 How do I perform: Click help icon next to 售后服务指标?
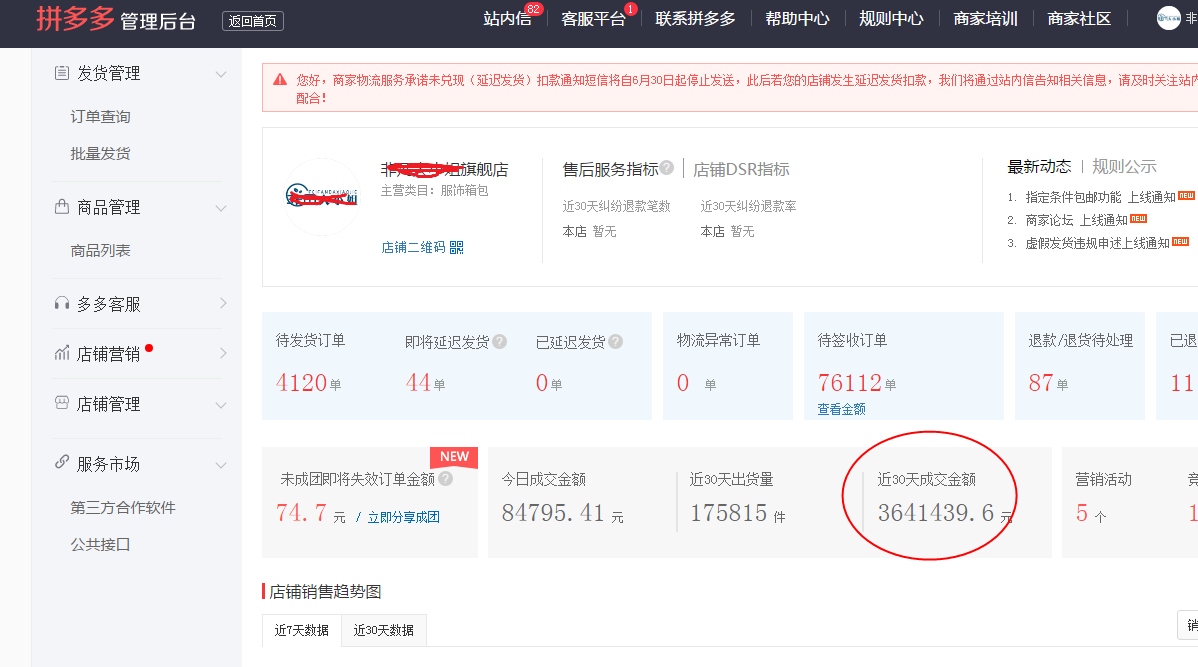point(667,167)
